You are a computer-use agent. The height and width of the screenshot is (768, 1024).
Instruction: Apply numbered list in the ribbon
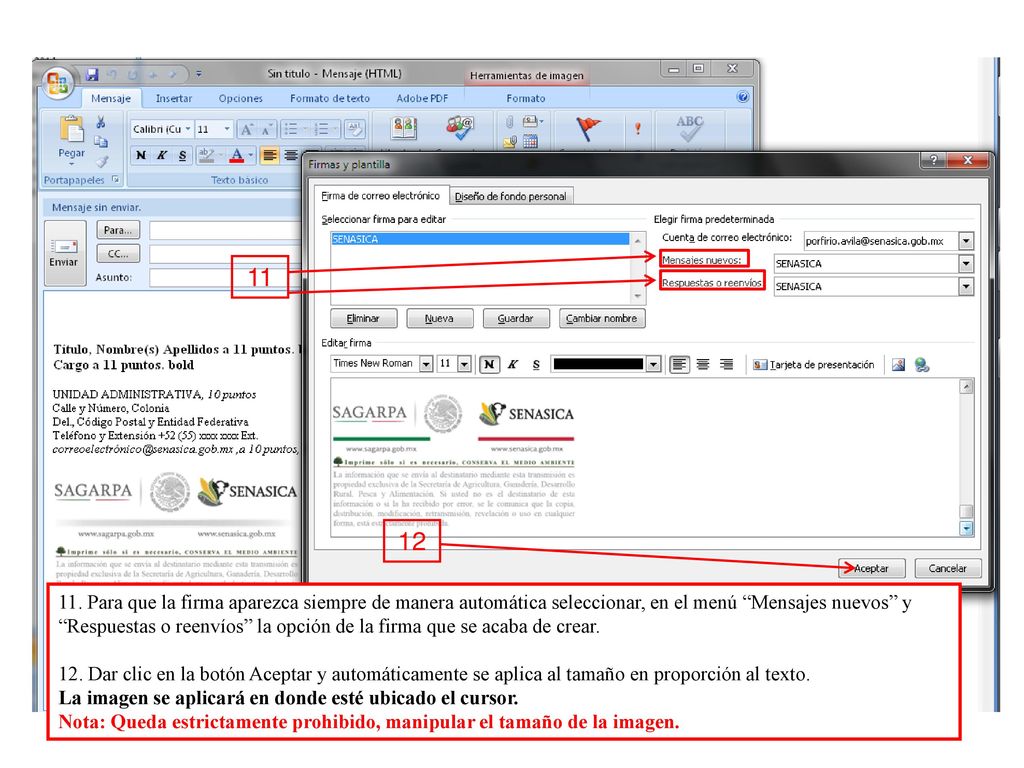click(x=321, y=129)
